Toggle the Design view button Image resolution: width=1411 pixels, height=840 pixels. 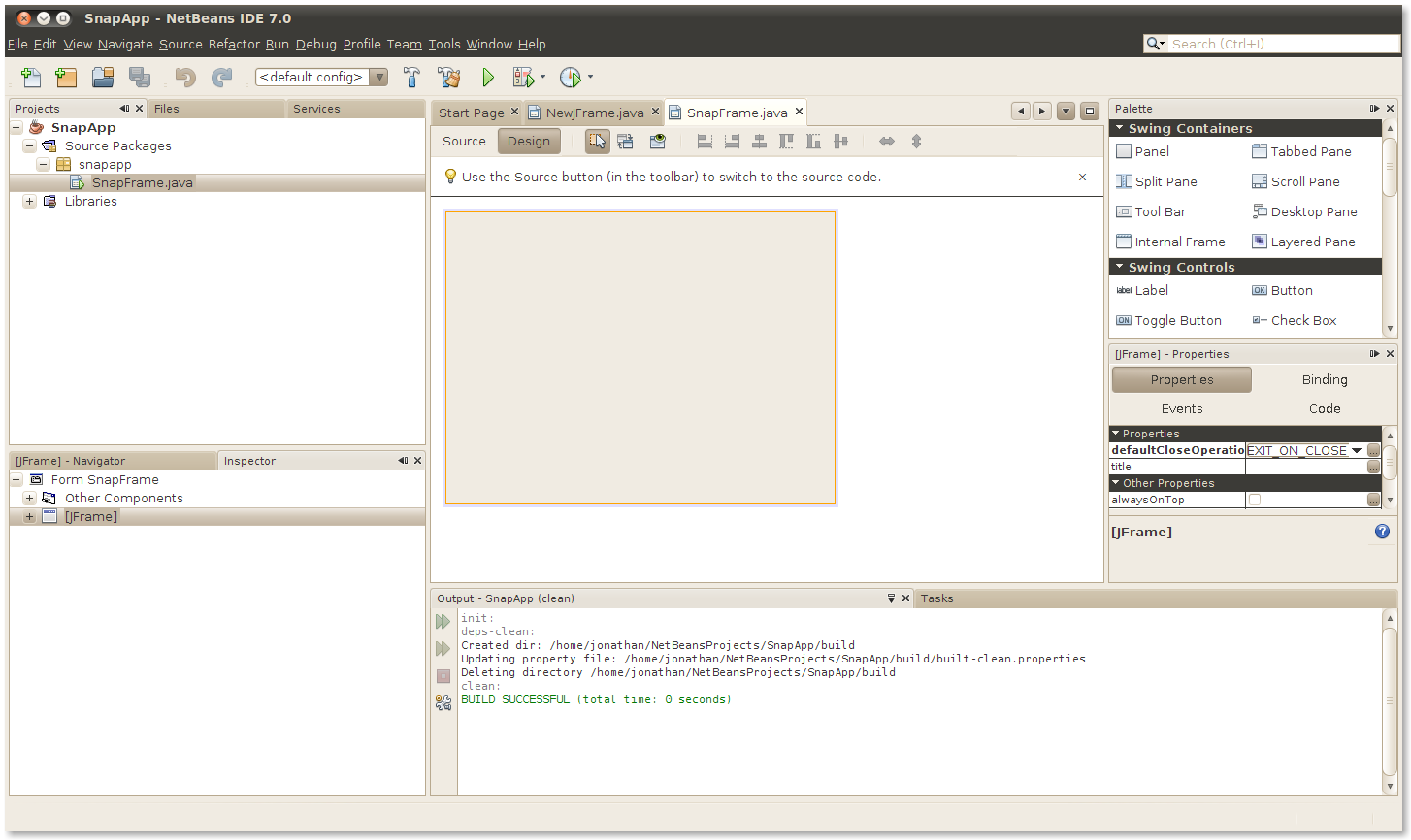(x=529, y=142)
